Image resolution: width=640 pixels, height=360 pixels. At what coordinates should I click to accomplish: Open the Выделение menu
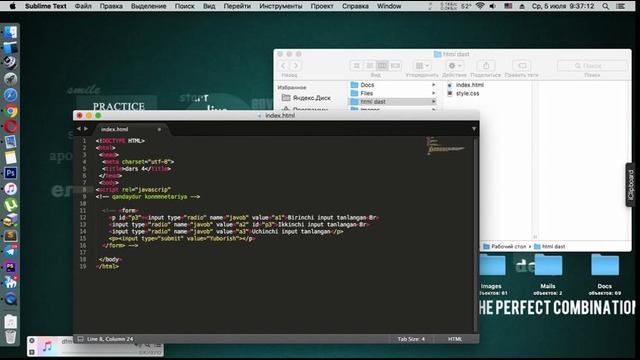point(149,6)
